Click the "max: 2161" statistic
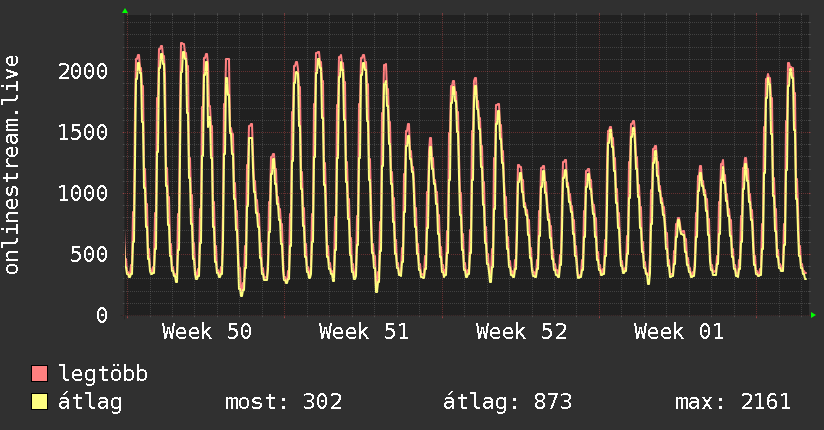The height and width of the screenshot is (430, 824). point(733,403)
